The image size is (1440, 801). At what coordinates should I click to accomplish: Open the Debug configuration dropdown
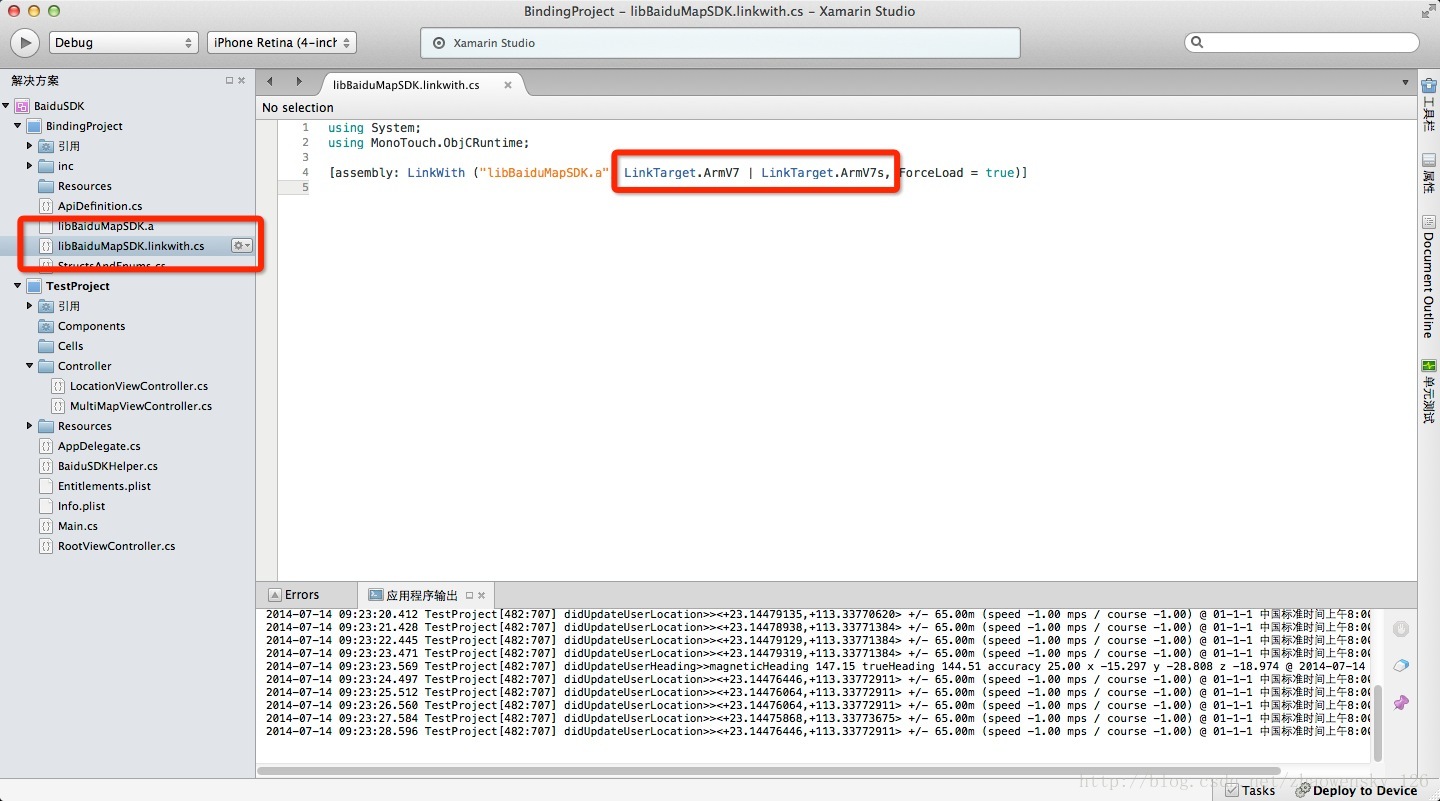(124, 43)
